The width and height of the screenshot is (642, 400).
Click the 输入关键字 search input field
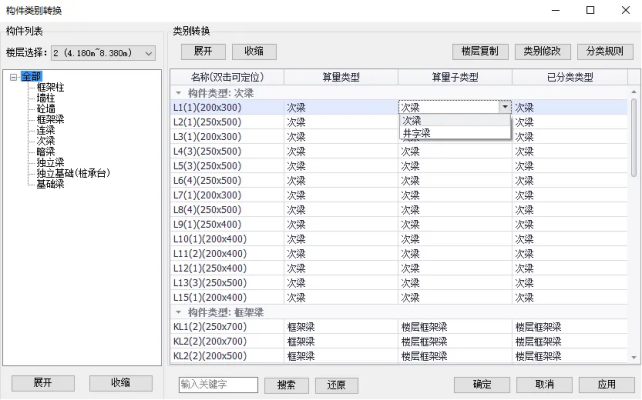[x=218, y=384]
